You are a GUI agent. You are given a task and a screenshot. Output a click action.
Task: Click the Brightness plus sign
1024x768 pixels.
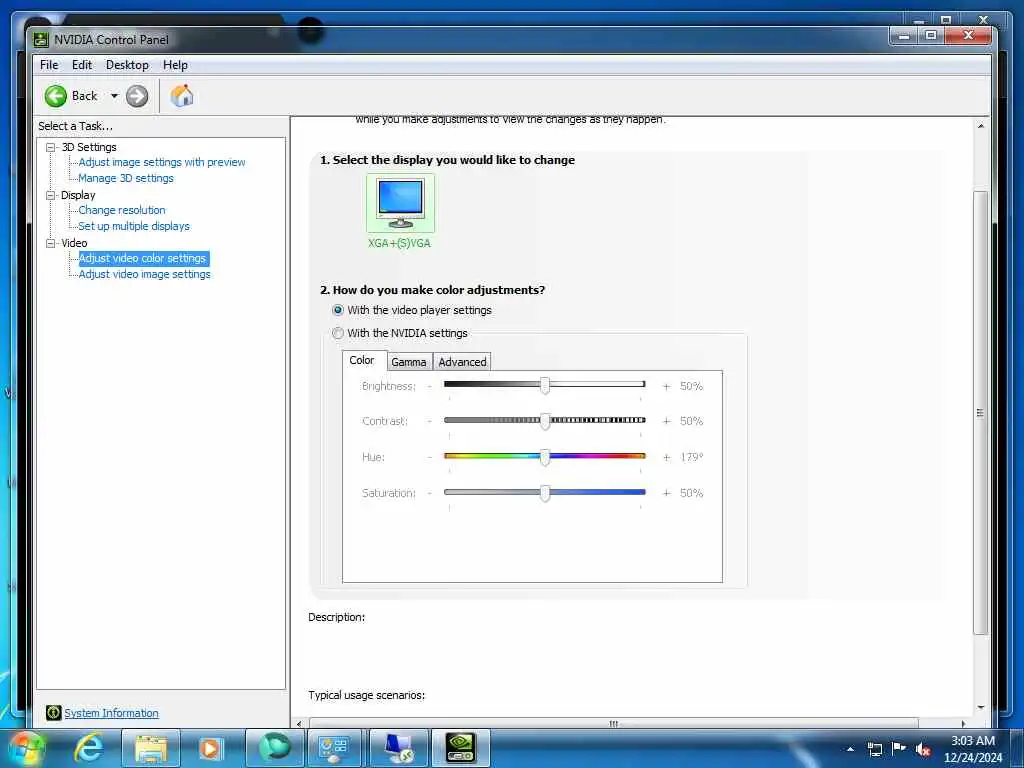click(666, 387)
